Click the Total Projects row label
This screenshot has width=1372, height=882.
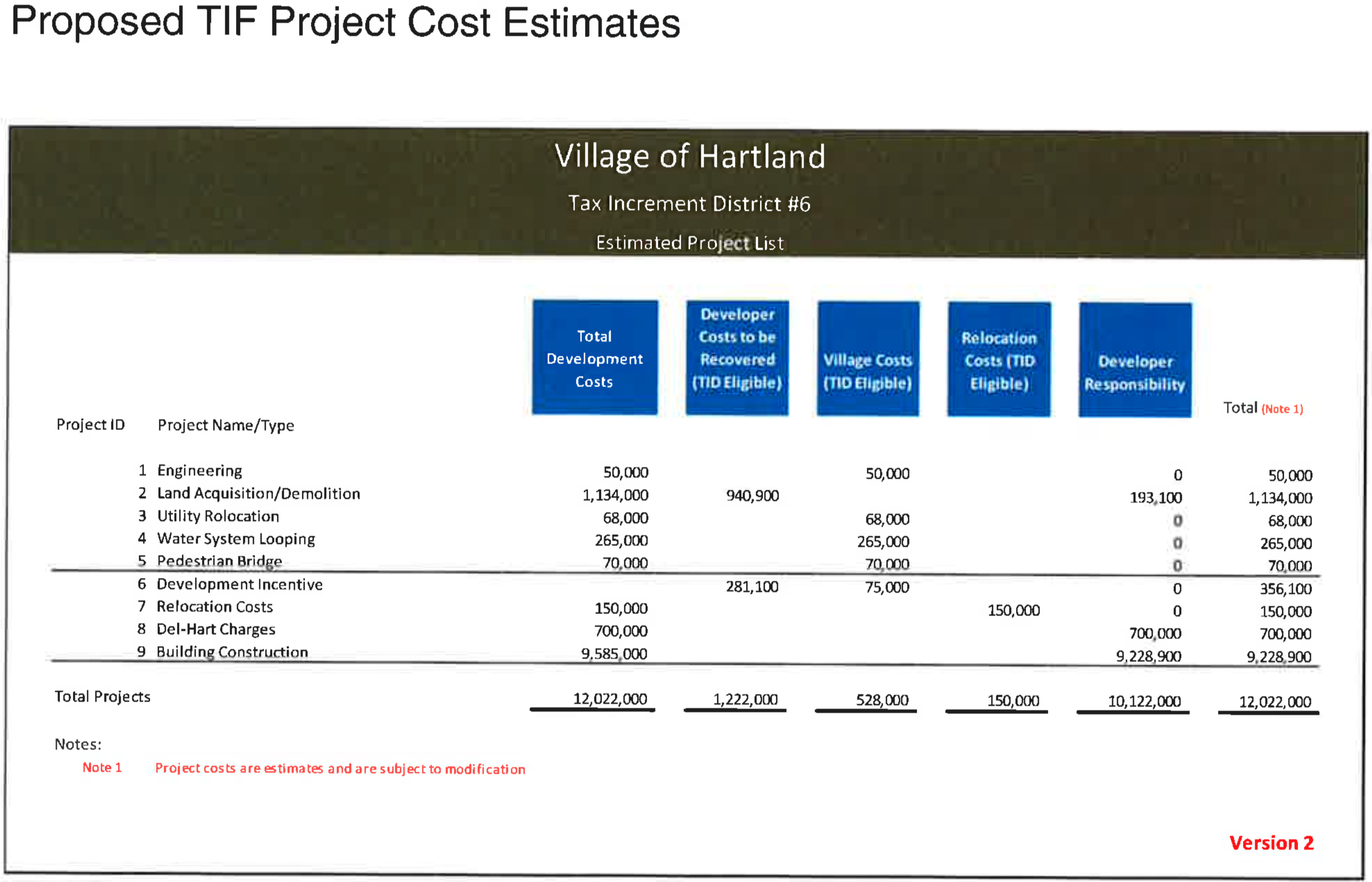pos(103,697)
